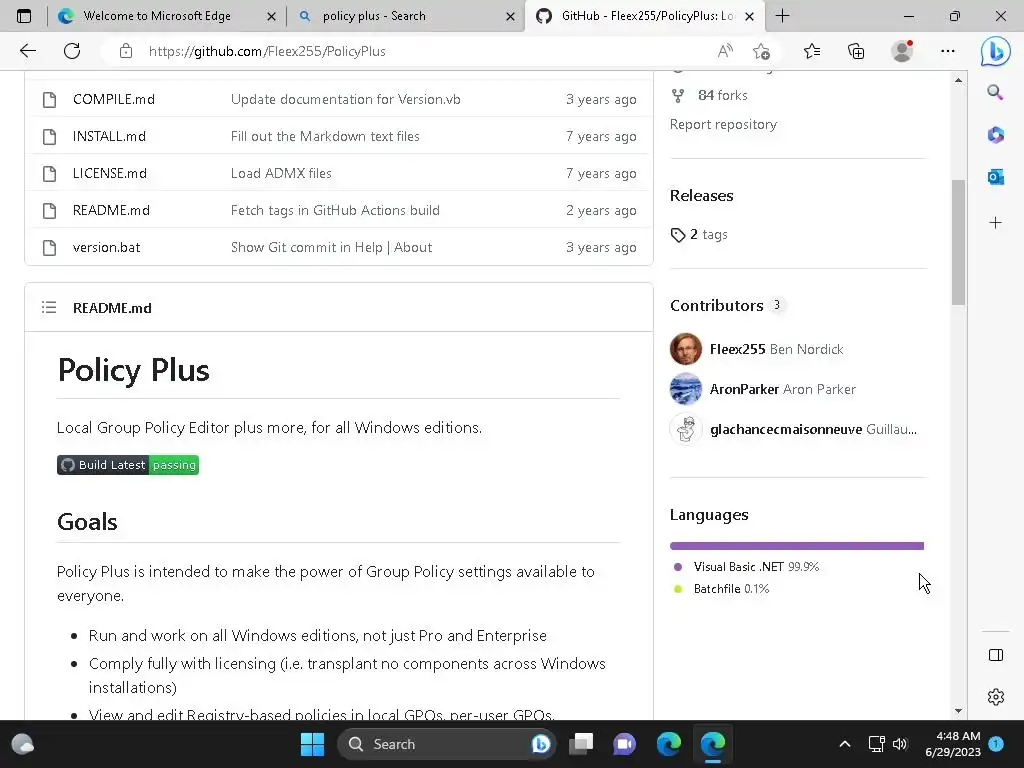Refresh the GitHub page
The image size is (1024, 768).
pyautogui.click(x=72, y=51)
